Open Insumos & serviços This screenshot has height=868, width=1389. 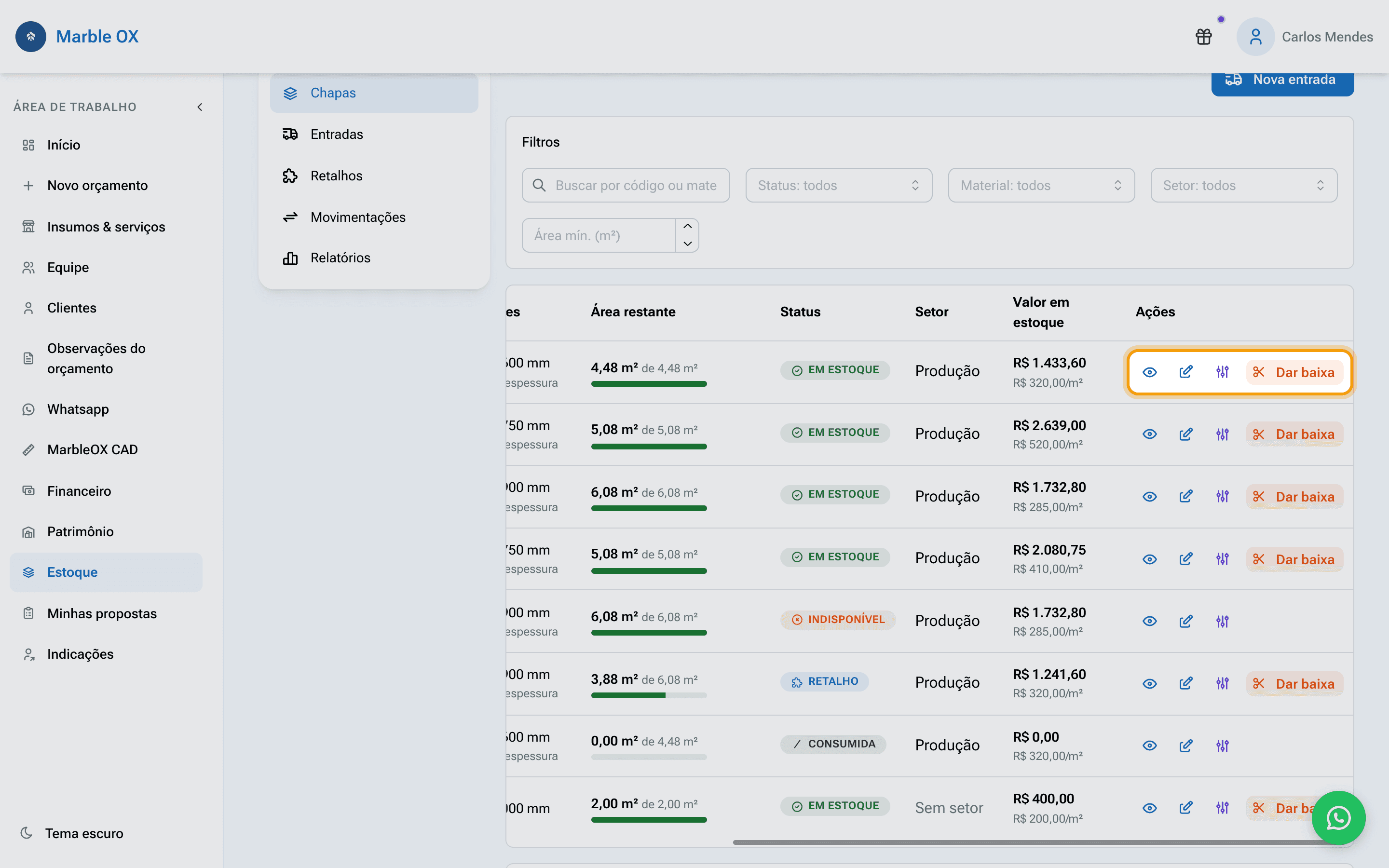pos(106,227)
